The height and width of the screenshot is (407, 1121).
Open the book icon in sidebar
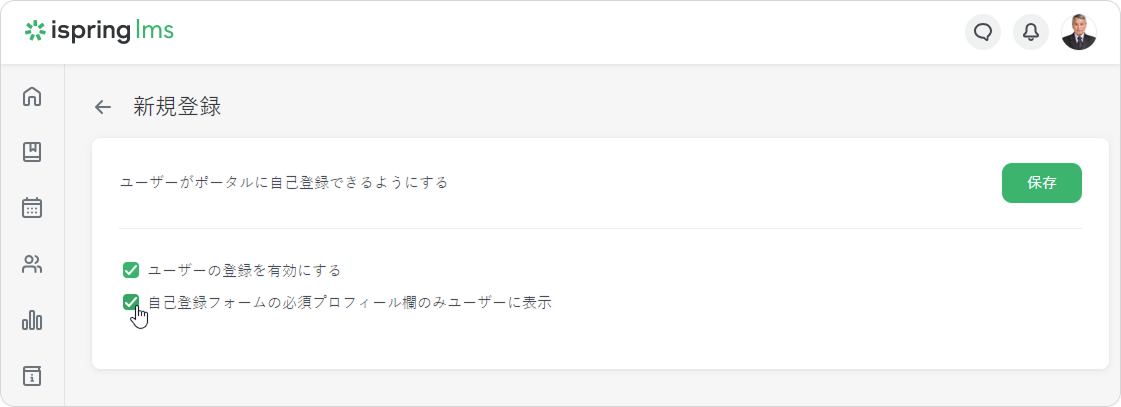tap(32, 152)
